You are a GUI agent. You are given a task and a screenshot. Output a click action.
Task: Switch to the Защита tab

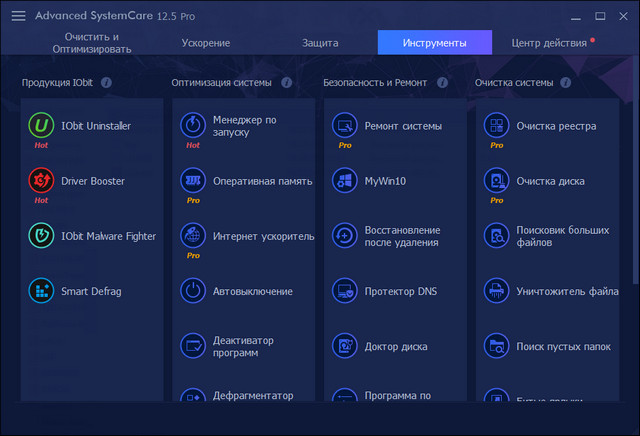click(x=320, y=43)
